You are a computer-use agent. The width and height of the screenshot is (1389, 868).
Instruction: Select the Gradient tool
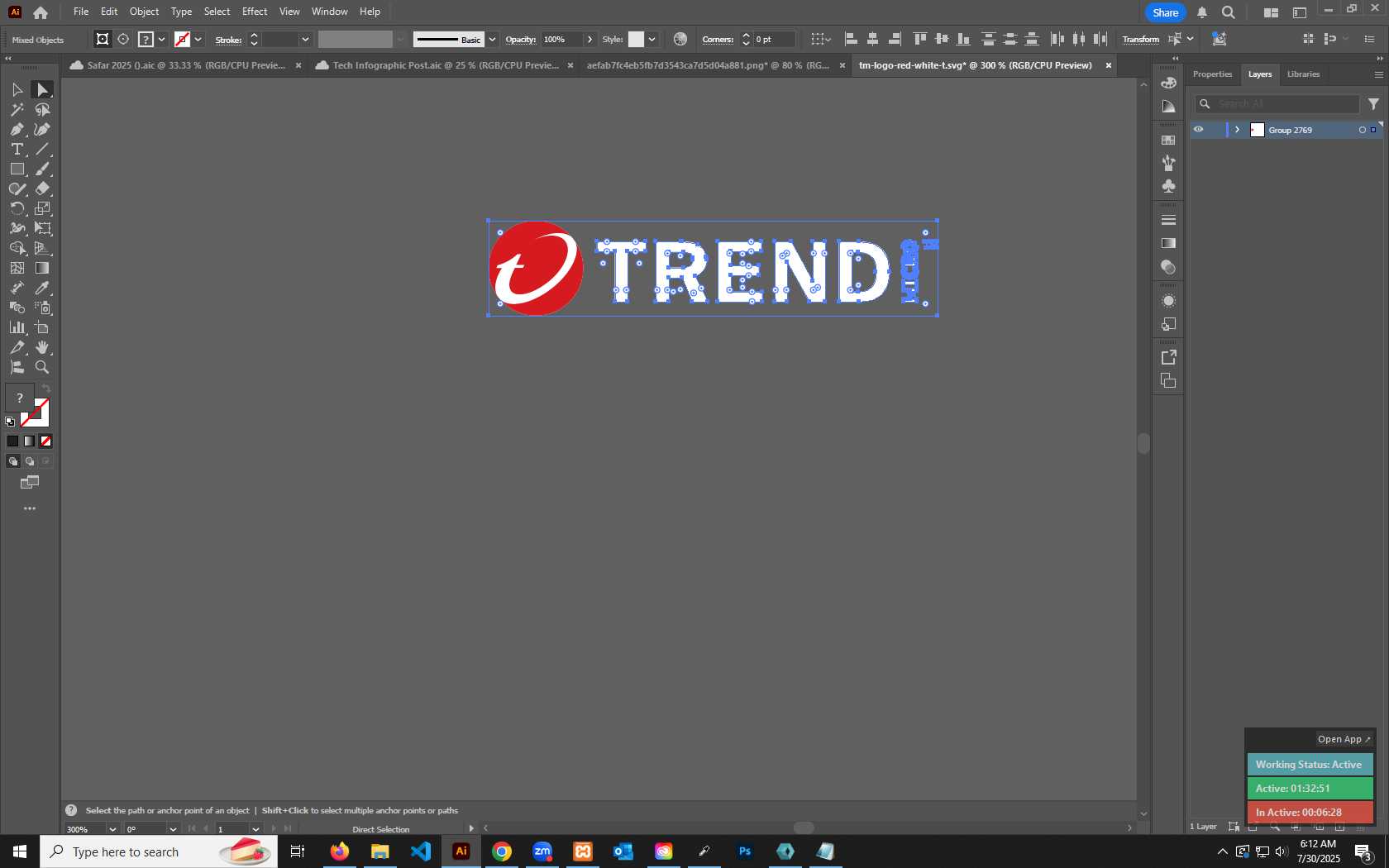[x=42, y=268]
